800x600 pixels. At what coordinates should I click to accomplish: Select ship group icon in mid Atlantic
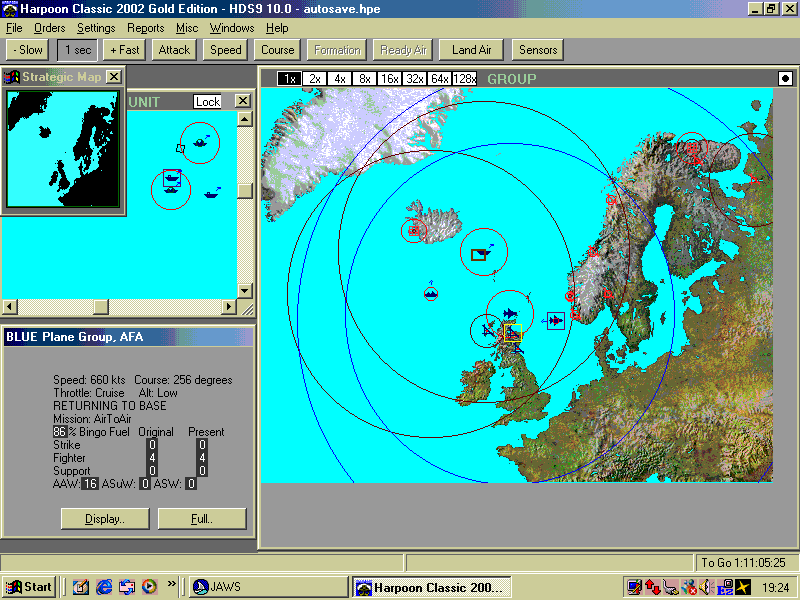(431, 294)
